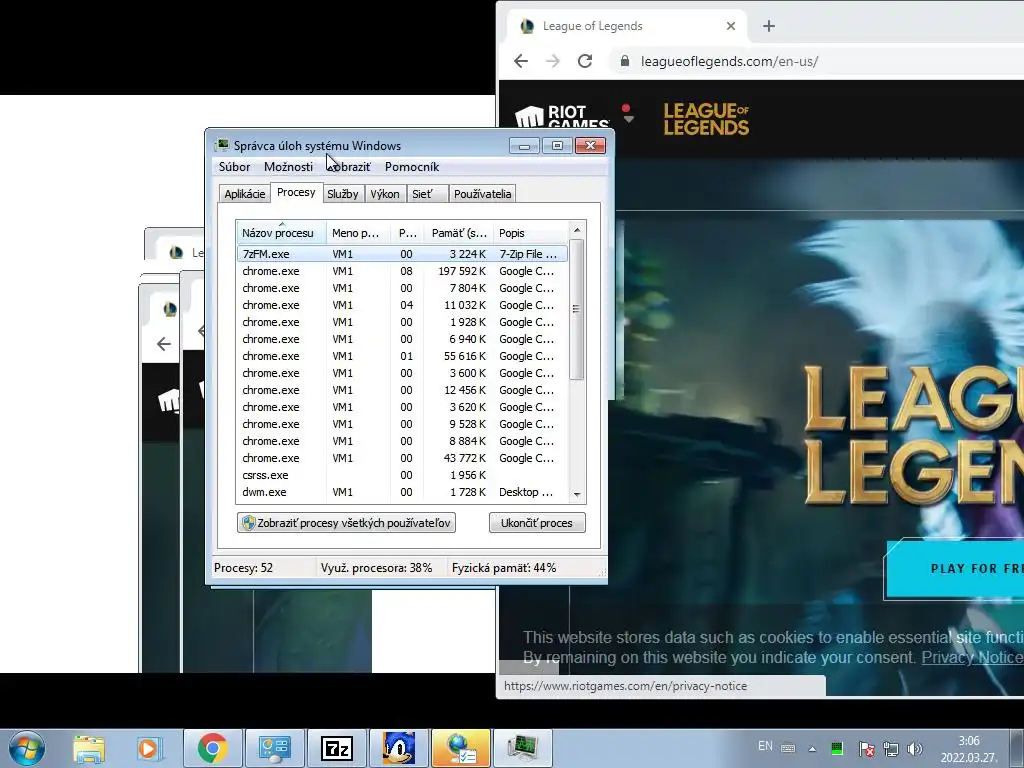Switch to the Výkon tab
This screenshot has width=1024, height=768.
[385, 194]
